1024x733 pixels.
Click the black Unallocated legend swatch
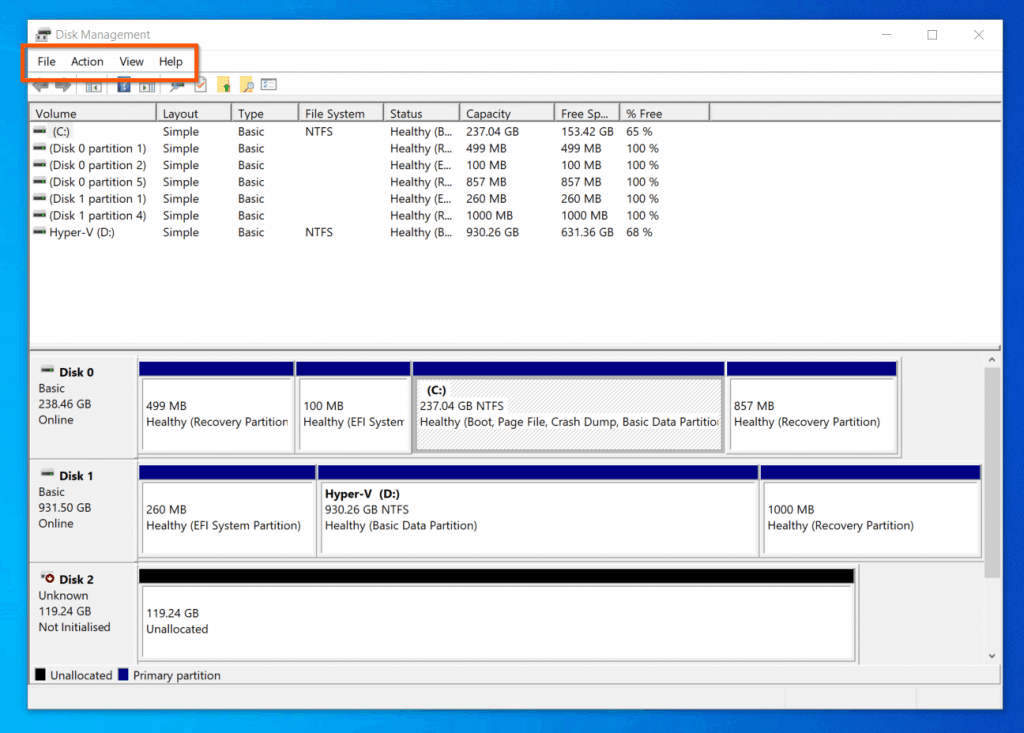[40, 675]
